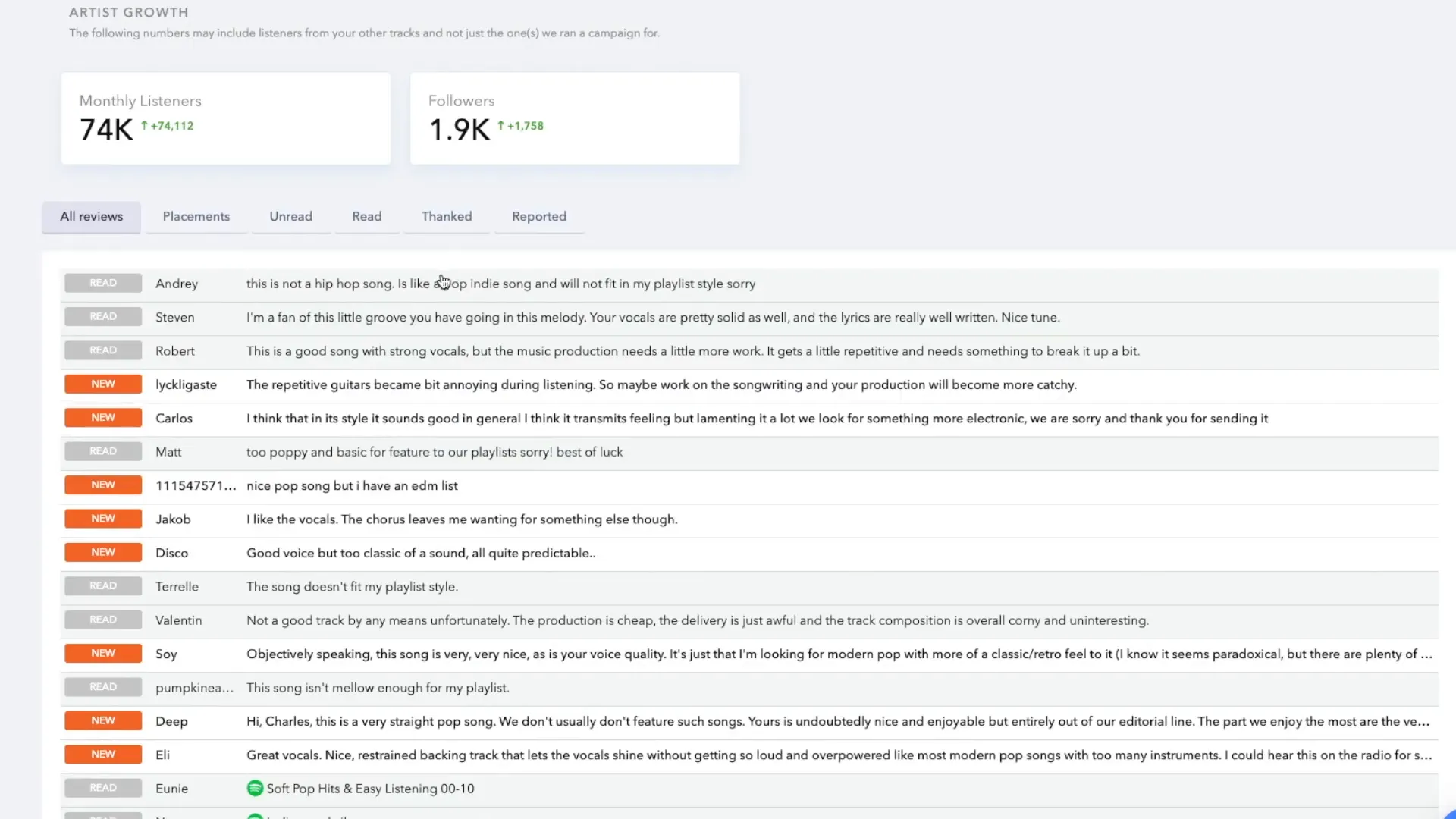Switch to the All reviews tab
Viewport: 1456px width, 819px height.
[91, 217]
